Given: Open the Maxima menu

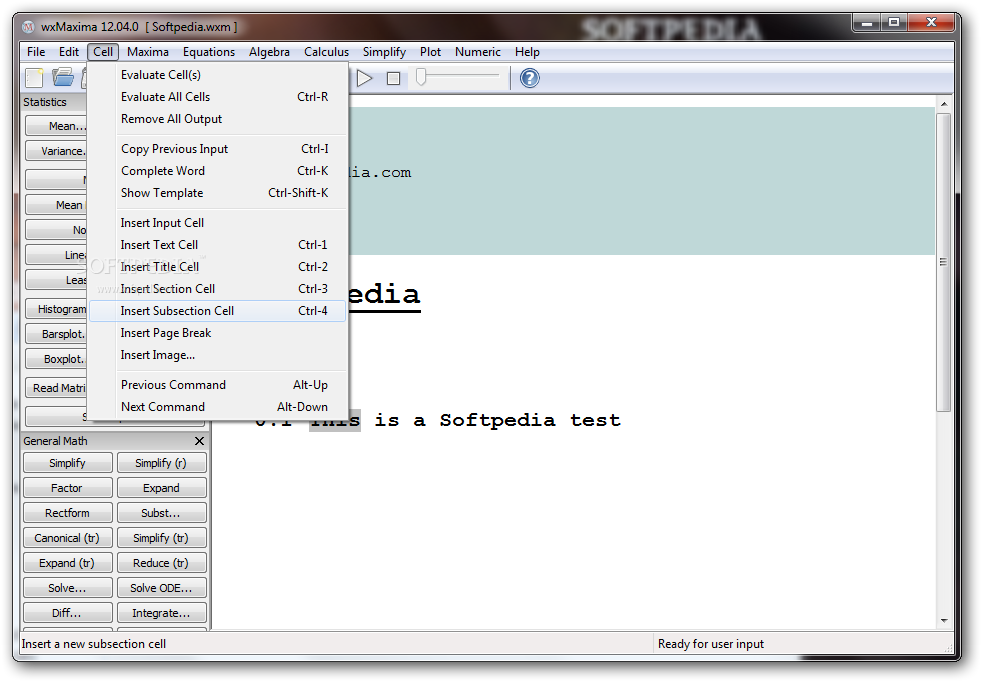Looking at the screenshot, I should (x=148, y=52).
